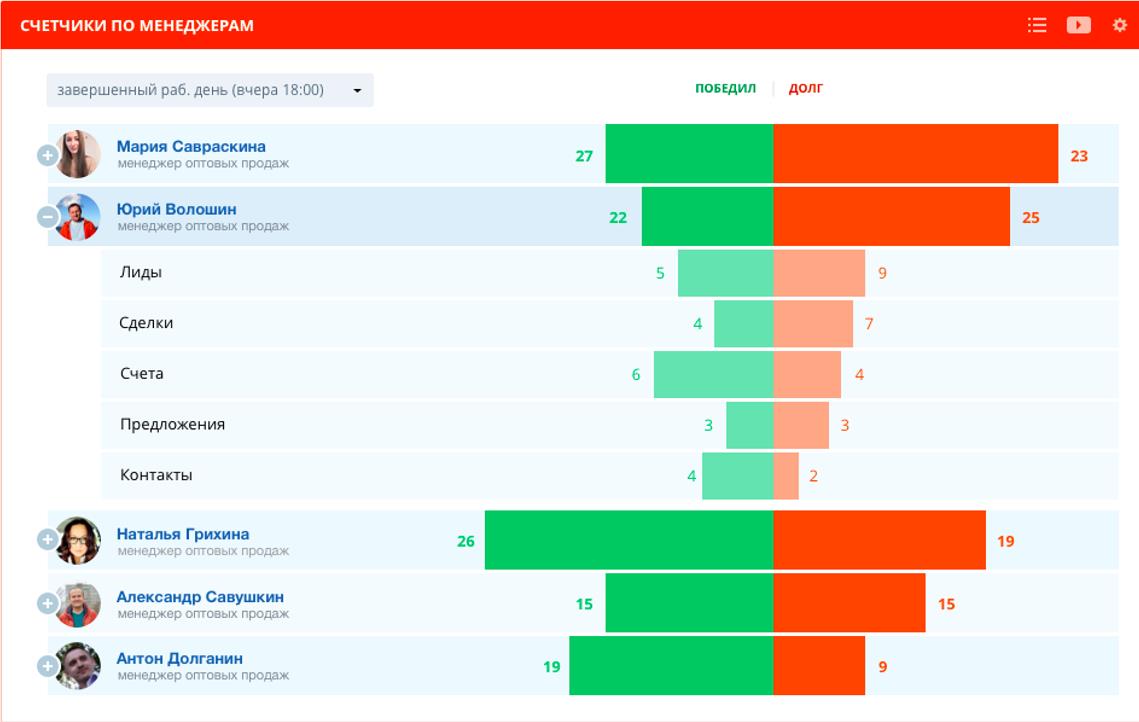This screenshot has width=1139, height=722.
Task: Select the Счета sub-row
Action: tap(142, 373)
